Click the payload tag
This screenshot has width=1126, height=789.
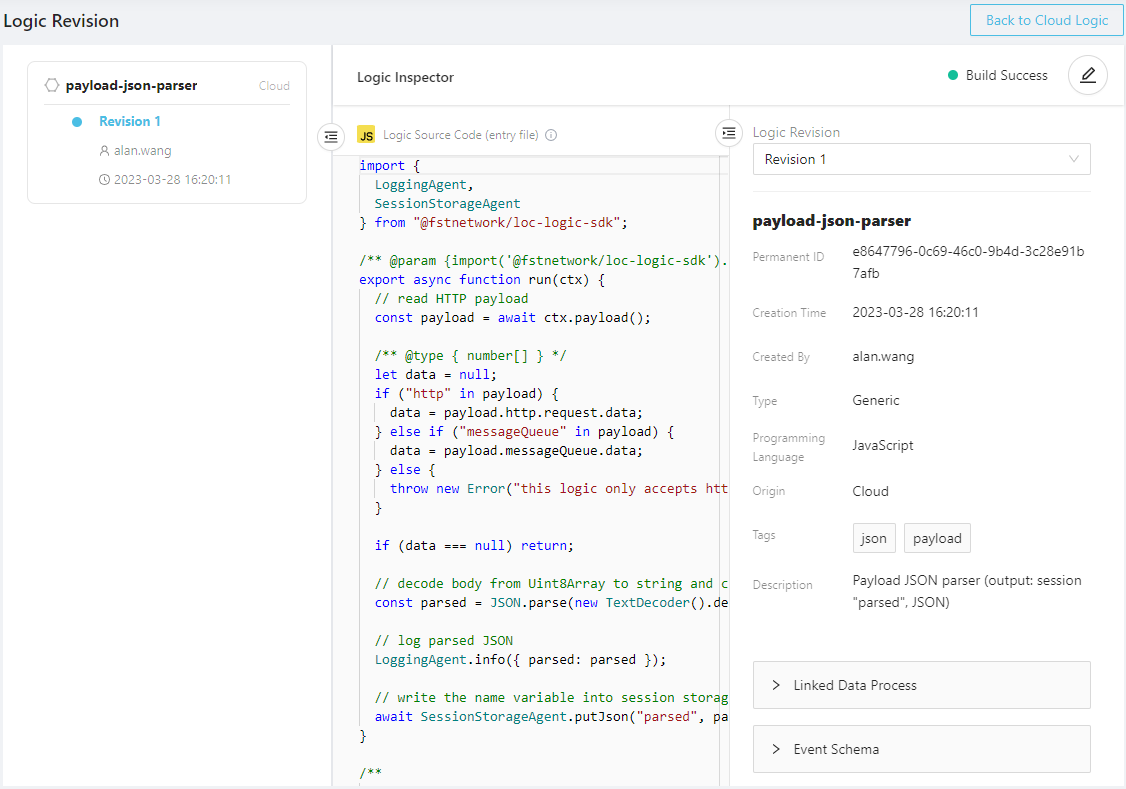pos(937,538)
